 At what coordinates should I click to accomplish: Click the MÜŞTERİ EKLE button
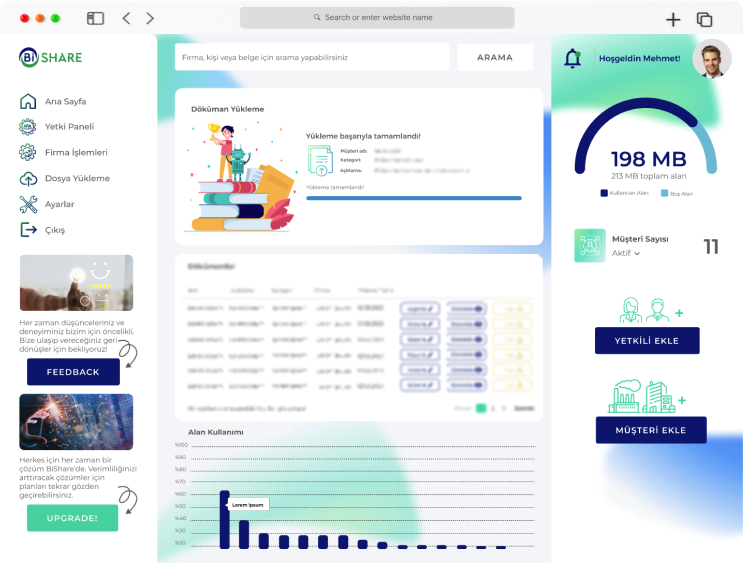pyautogui.click(x=651, y=430)
